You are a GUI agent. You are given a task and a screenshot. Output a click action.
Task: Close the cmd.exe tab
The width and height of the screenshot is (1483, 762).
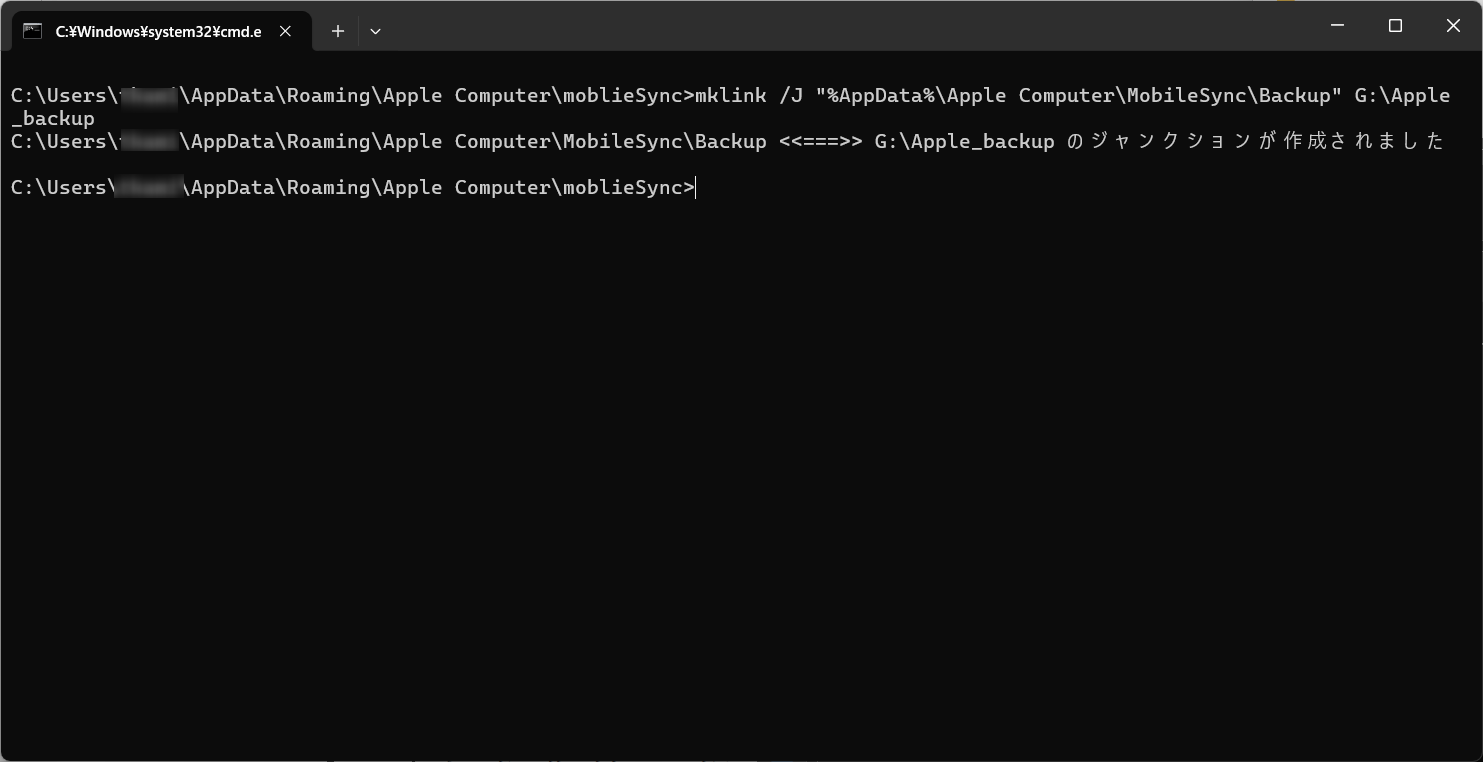(x=285, y=31)
